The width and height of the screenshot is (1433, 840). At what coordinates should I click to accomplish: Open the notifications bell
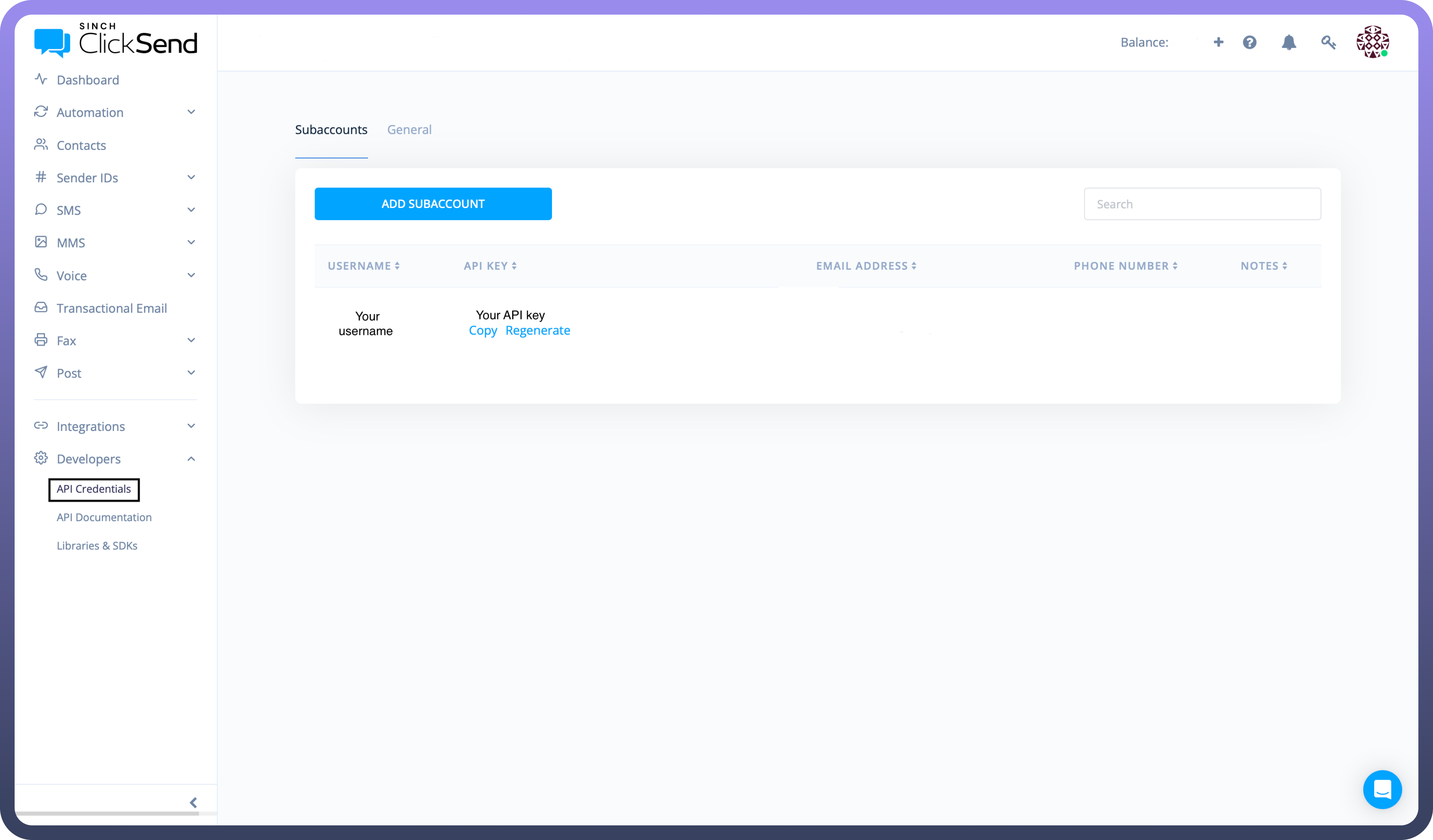pos(1289,42)
